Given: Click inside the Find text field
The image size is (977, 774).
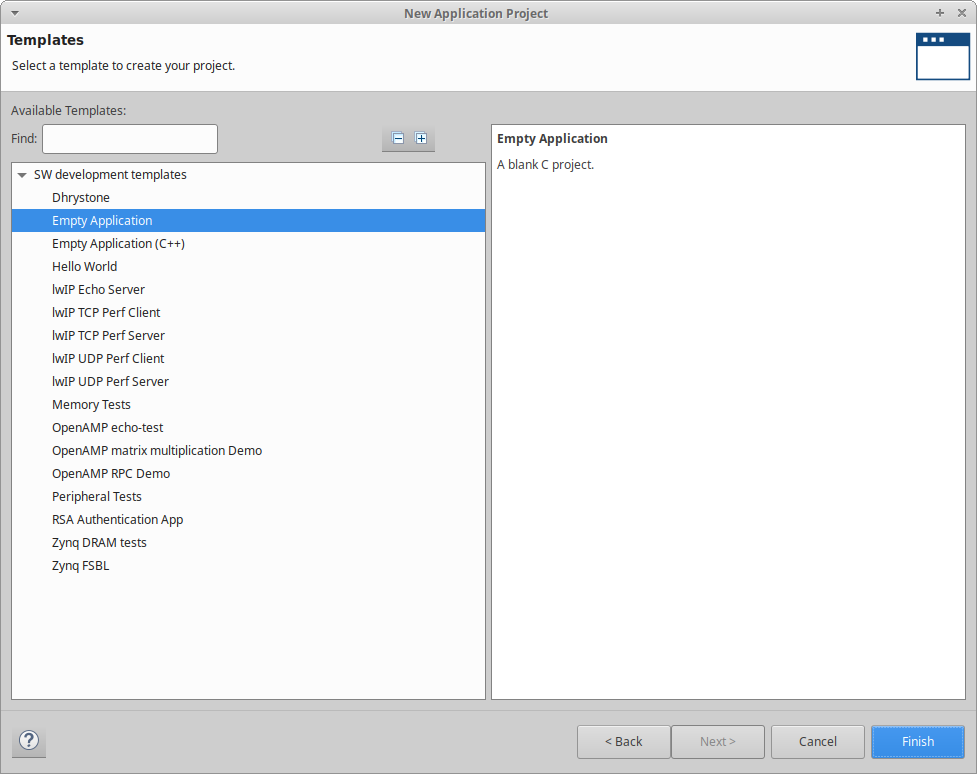Looking at the screenshot, I should coord(129,139).
